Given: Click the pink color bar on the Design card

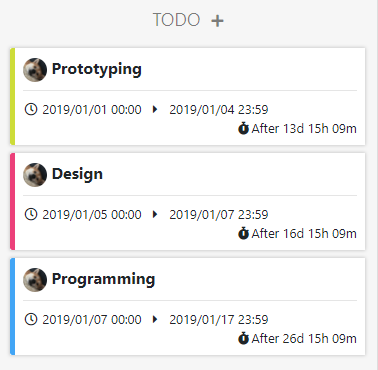Looking at the screenshot, I should click(12, 201).
